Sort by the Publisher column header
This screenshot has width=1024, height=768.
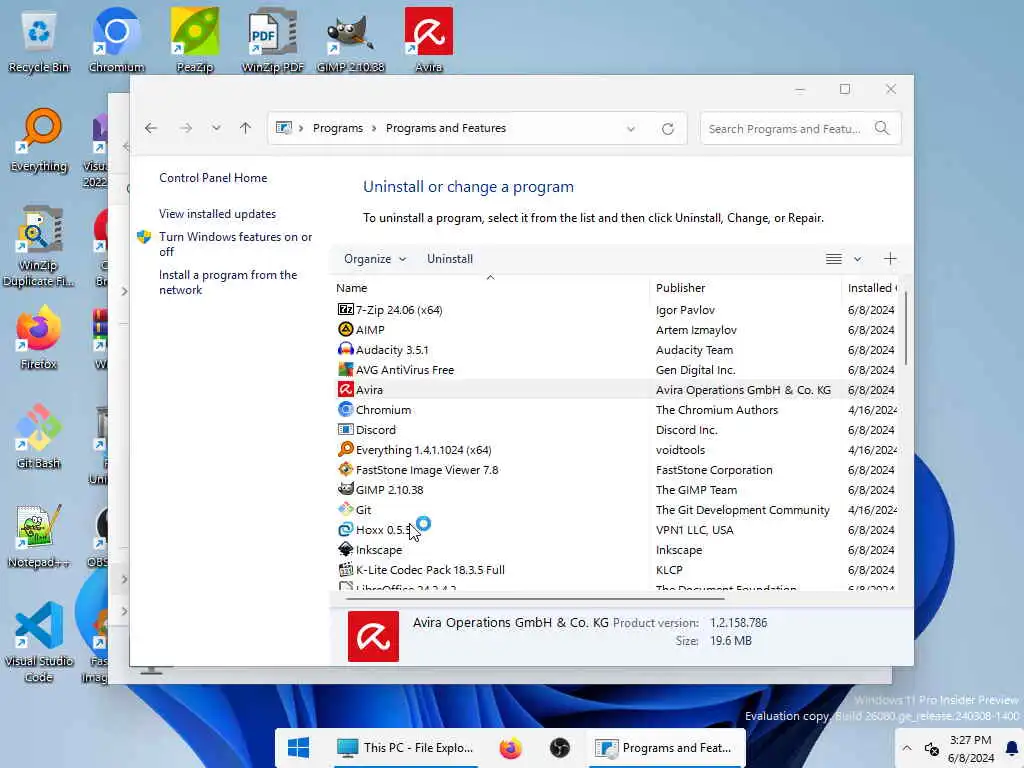(745, 287)
